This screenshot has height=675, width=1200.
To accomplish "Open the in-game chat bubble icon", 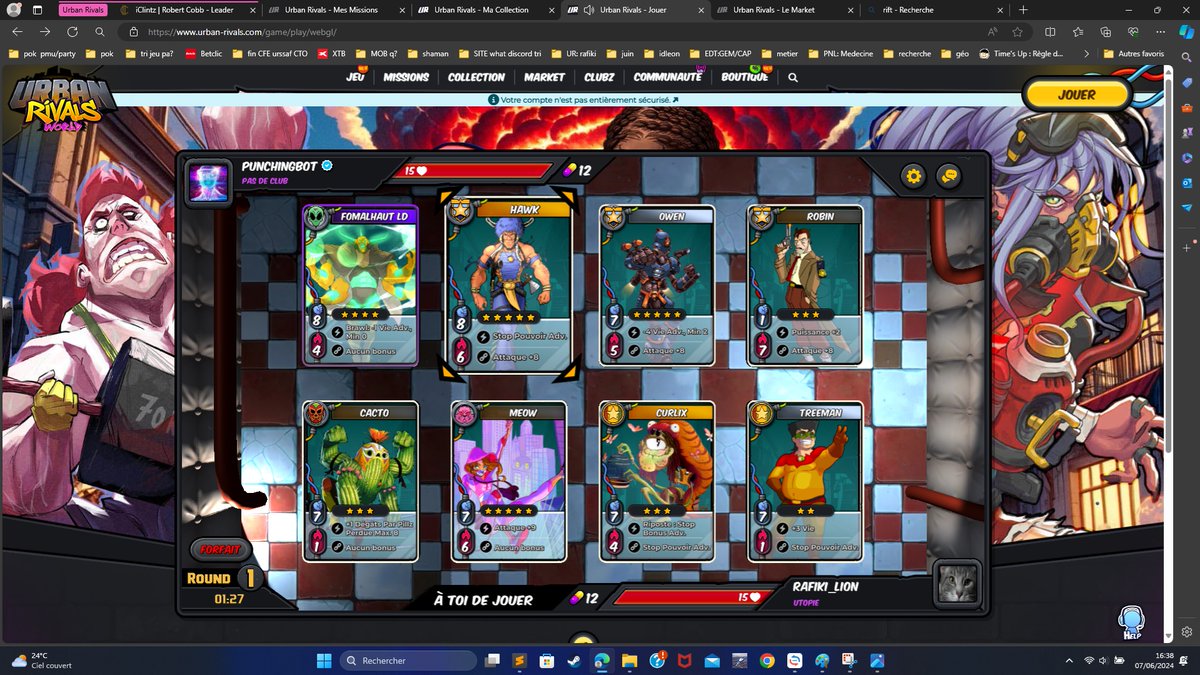I will point(947,177).
